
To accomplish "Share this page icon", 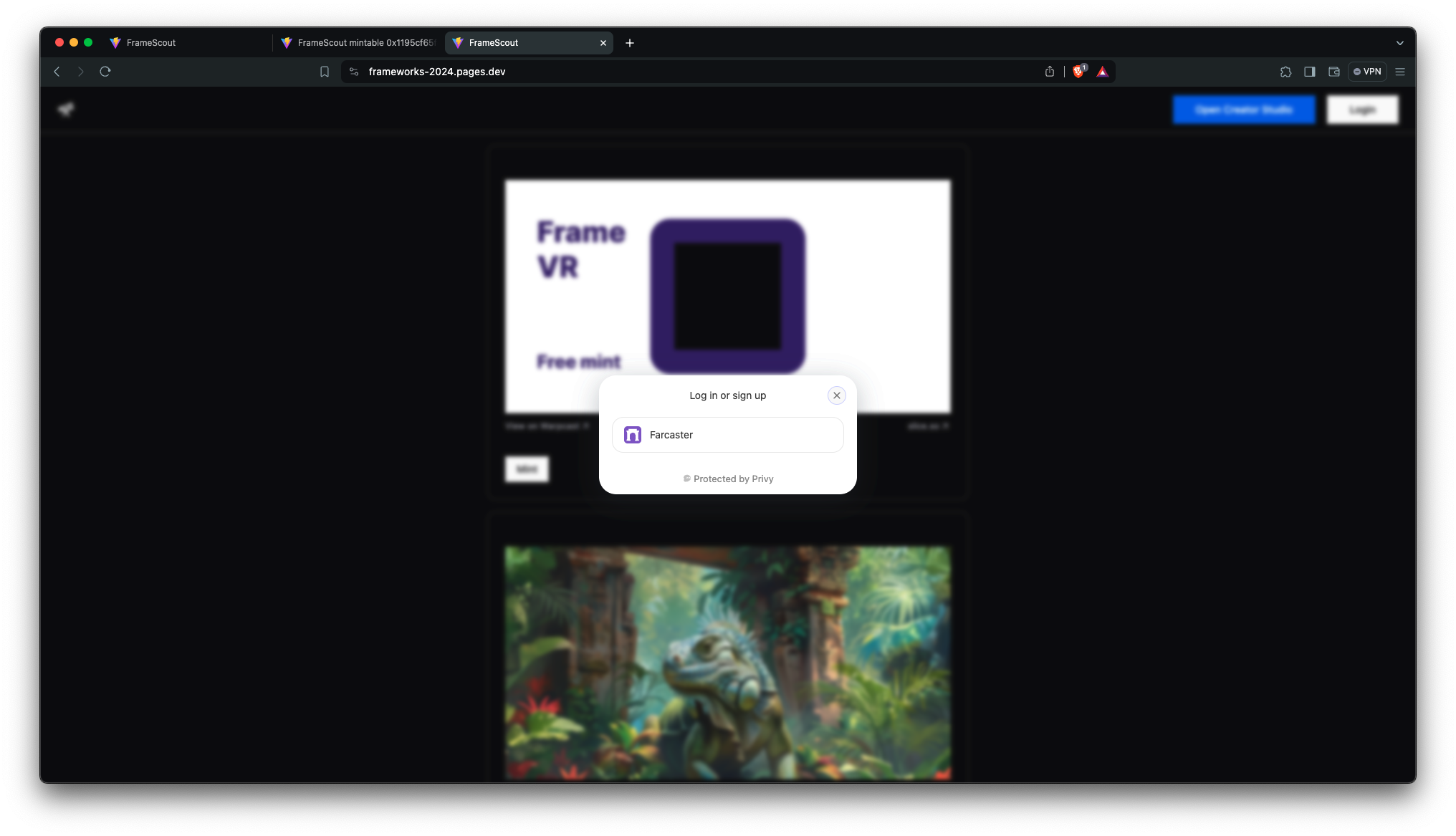I will click(1050, 72).
